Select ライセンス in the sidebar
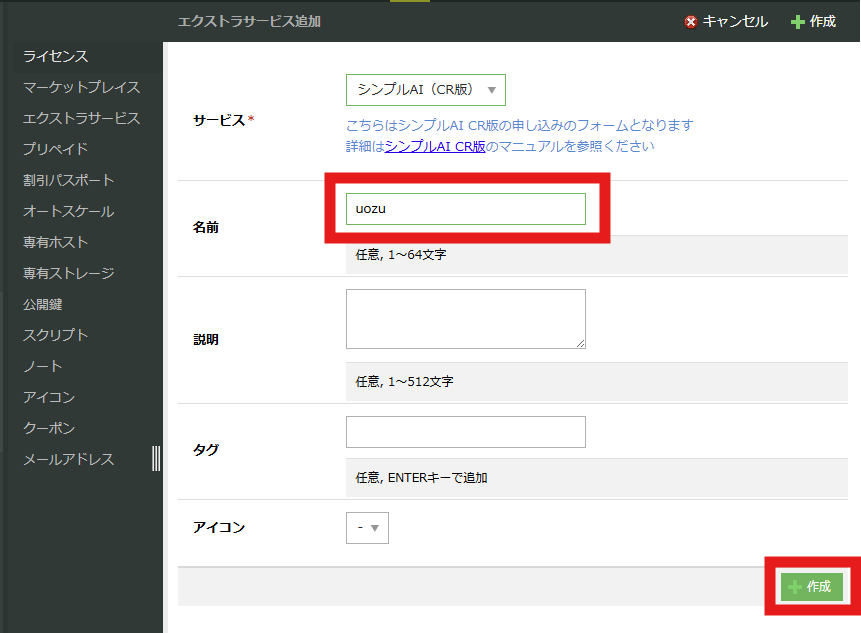Image resolution: width=861 pixels, height=633 pixels. pyautogui.click(x=56, y=56)
